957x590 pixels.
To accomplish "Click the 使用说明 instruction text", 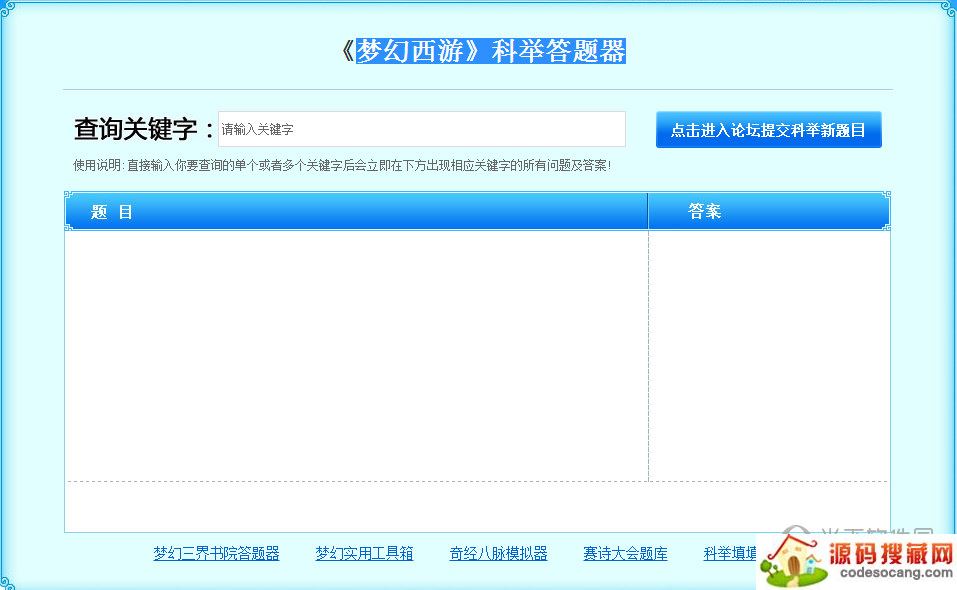I will pyautogui.click(x=342, y=165).
